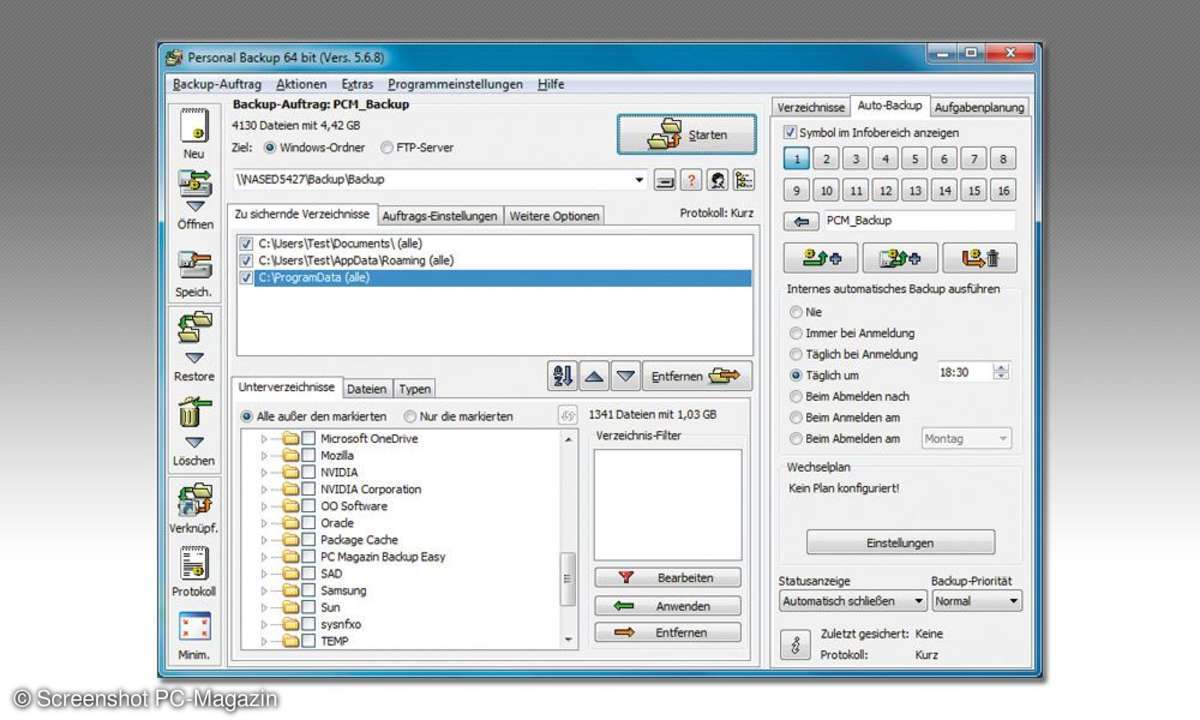Click the Löschen trash icon
This screenshot has height=720, width=1200.
coord(194,412)
